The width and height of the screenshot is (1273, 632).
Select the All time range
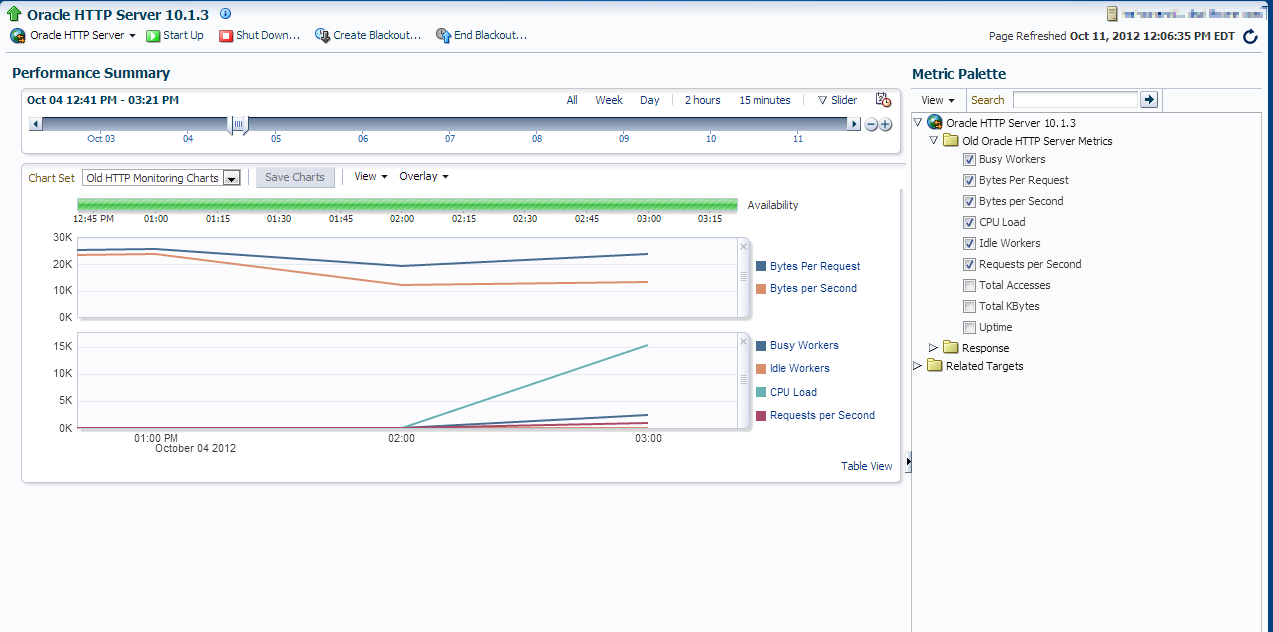(x=572, y=100)
